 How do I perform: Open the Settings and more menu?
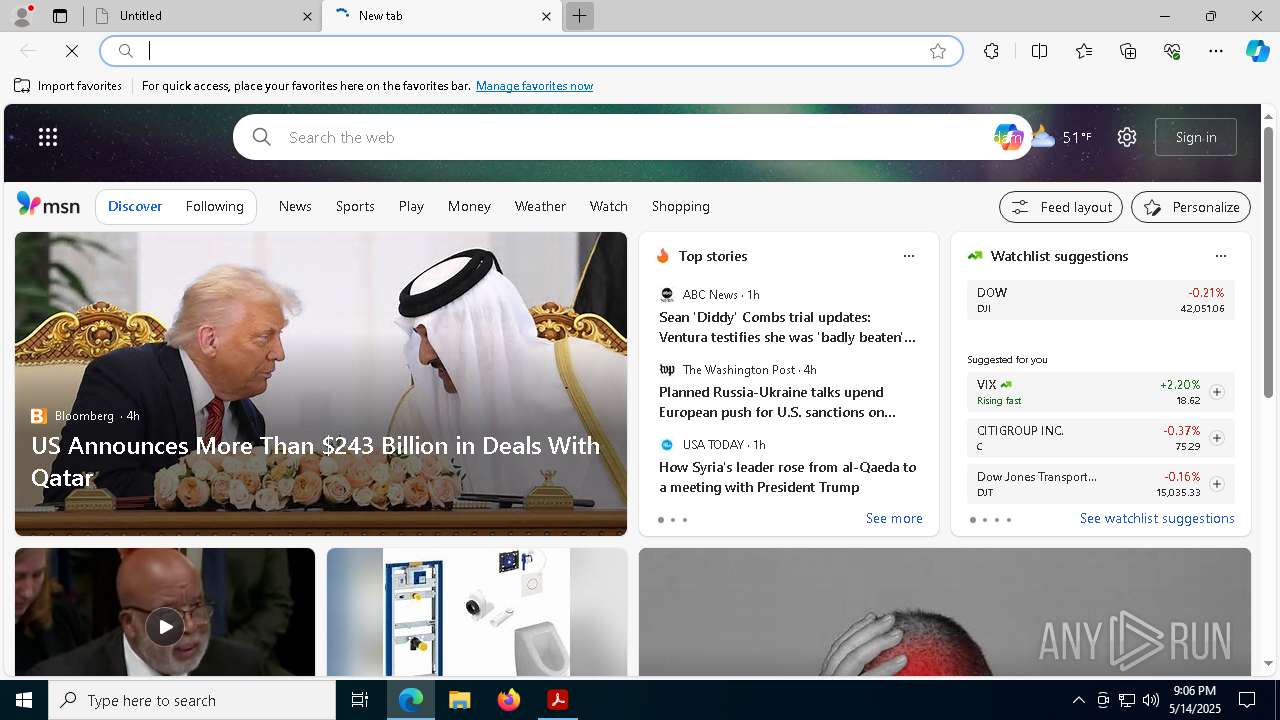tap(1216, 51)
